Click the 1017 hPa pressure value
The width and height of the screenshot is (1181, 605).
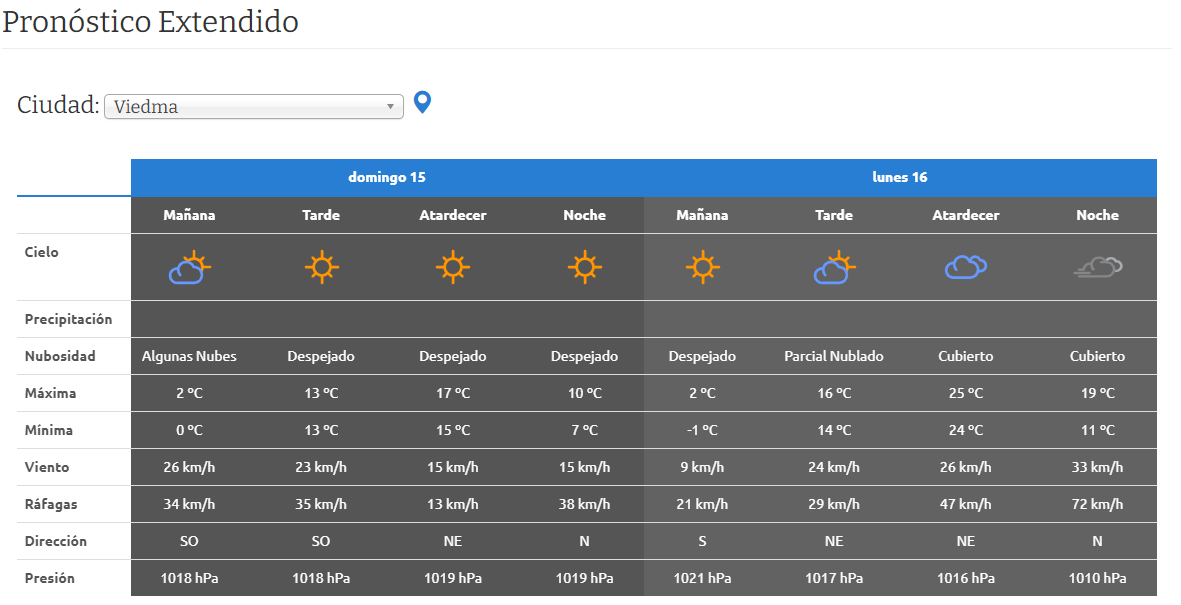coord(834,578)
